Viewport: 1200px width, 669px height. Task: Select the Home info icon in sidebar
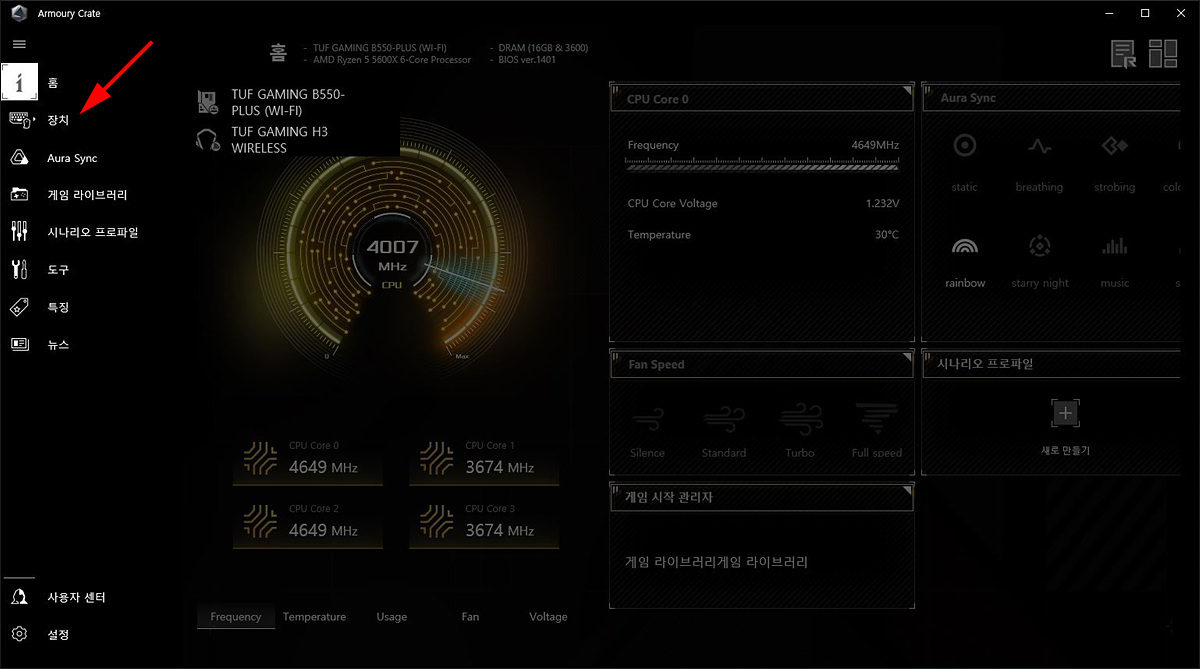tap(20, 81)
